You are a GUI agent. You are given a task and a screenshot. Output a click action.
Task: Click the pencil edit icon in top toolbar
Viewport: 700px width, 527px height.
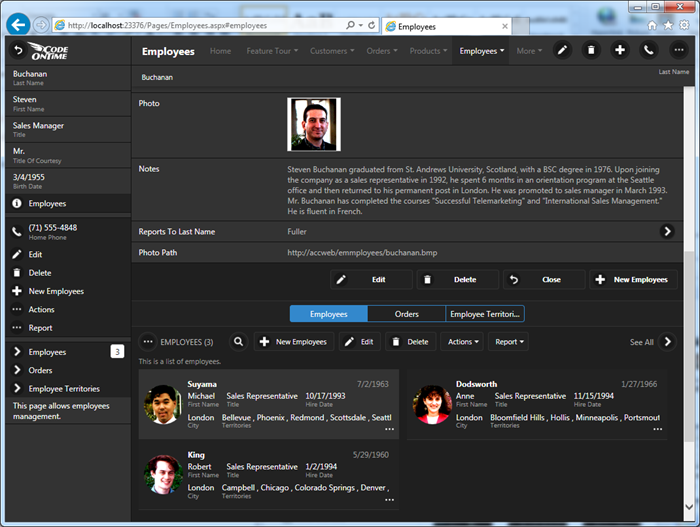pyautogui.click(x=562, y=50)
